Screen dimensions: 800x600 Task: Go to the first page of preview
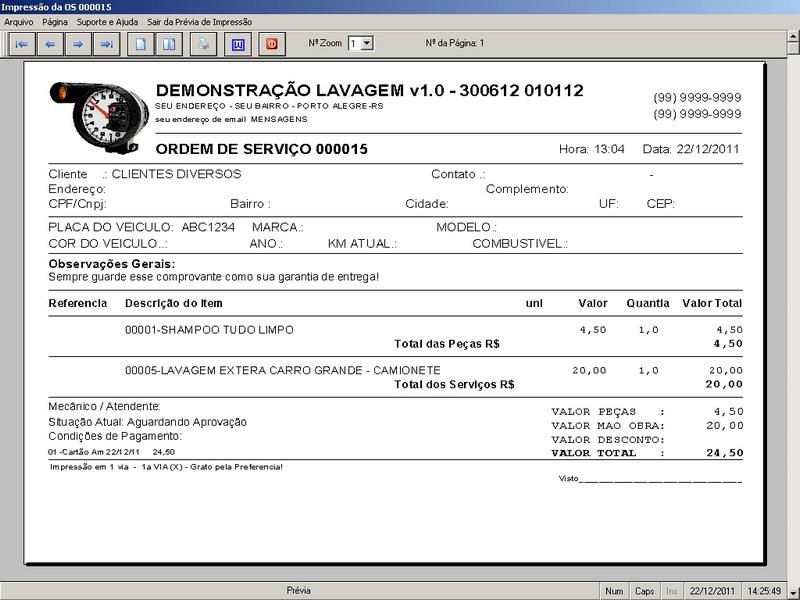[x=21, y=44]
